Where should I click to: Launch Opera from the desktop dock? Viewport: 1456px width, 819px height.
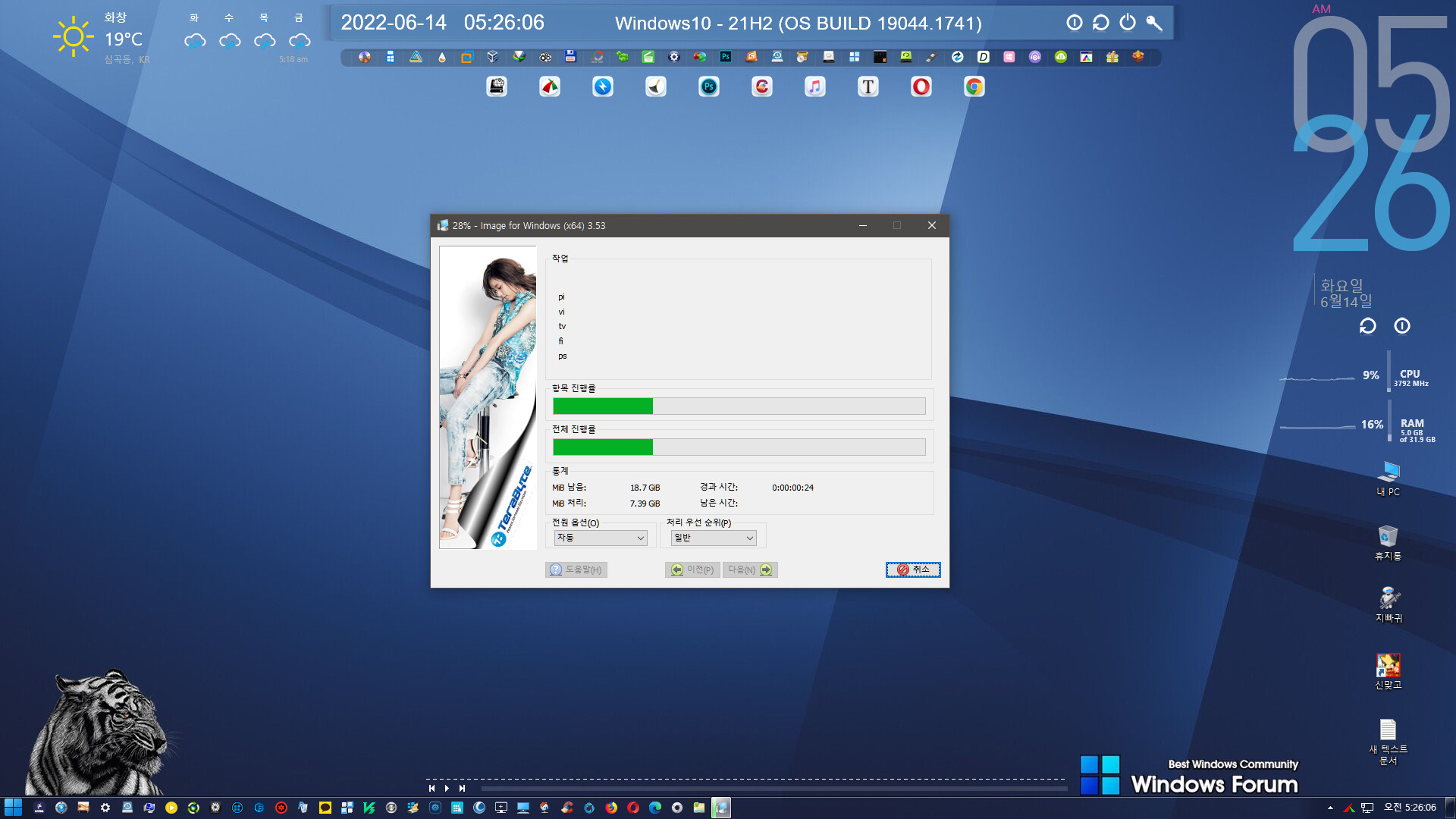point(921,86)
